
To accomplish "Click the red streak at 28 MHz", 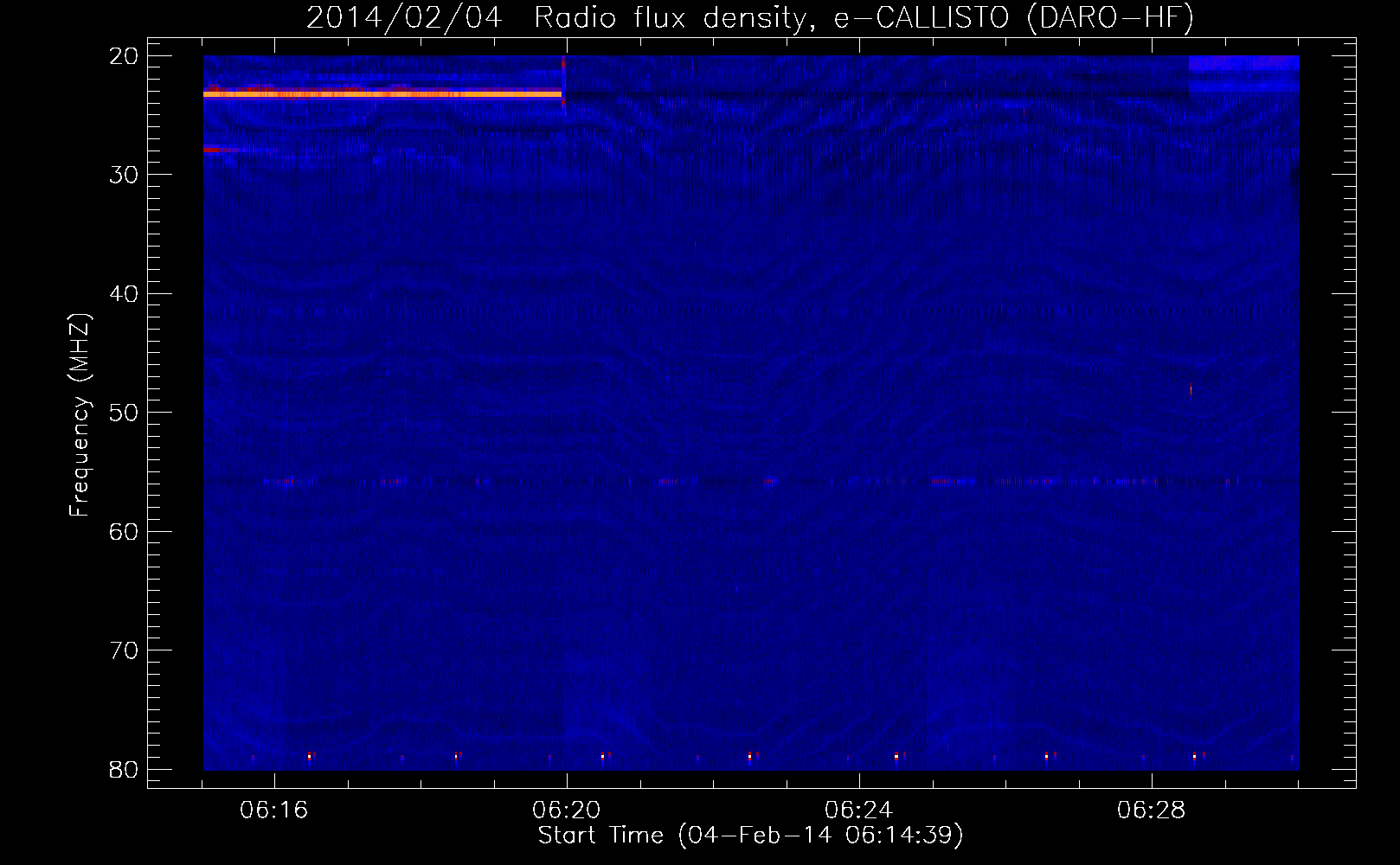I will (221, 150).
